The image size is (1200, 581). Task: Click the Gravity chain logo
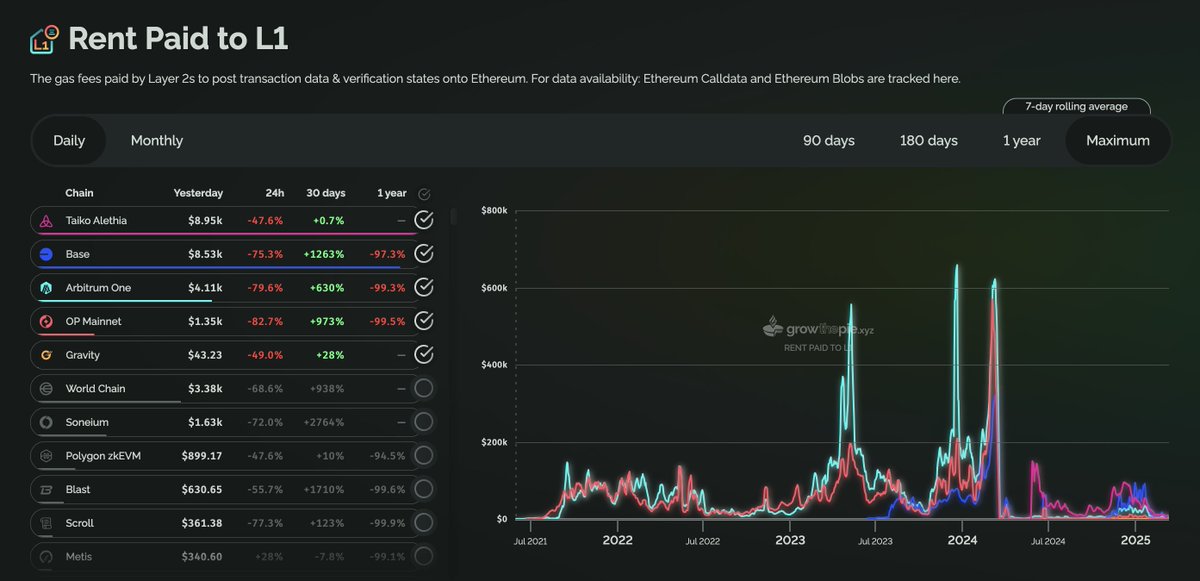(46, 355)
